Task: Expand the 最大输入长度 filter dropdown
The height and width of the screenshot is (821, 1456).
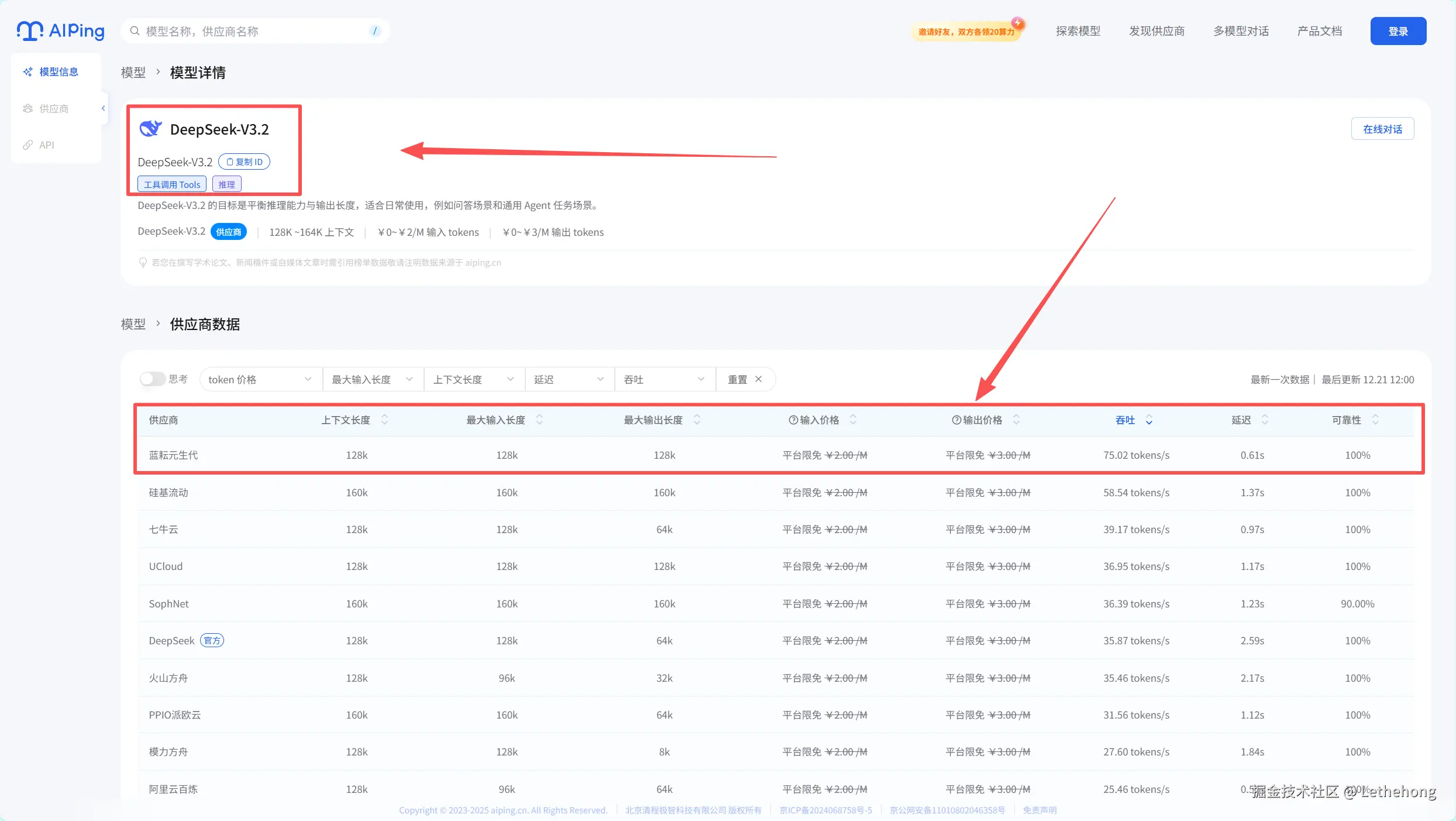Action: point(372,380)
